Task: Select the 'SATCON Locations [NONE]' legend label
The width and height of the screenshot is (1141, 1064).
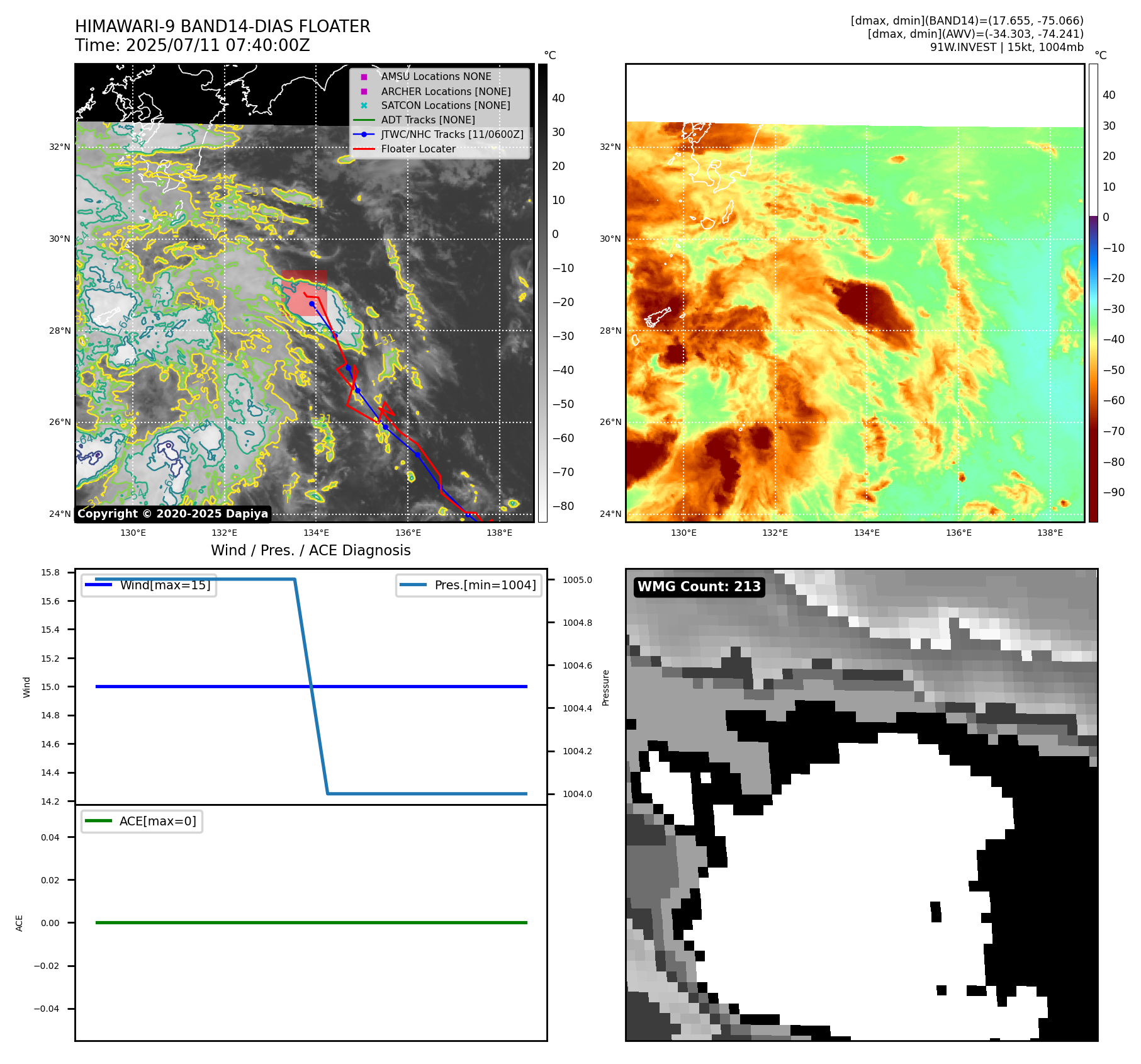Action: (446, 105)
